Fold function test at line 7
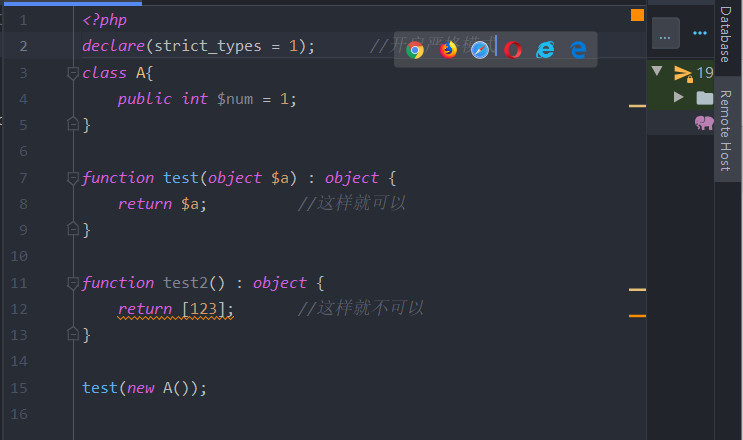Image resolution: width=743 pixels, height=440 pixels. click(73, 178)
